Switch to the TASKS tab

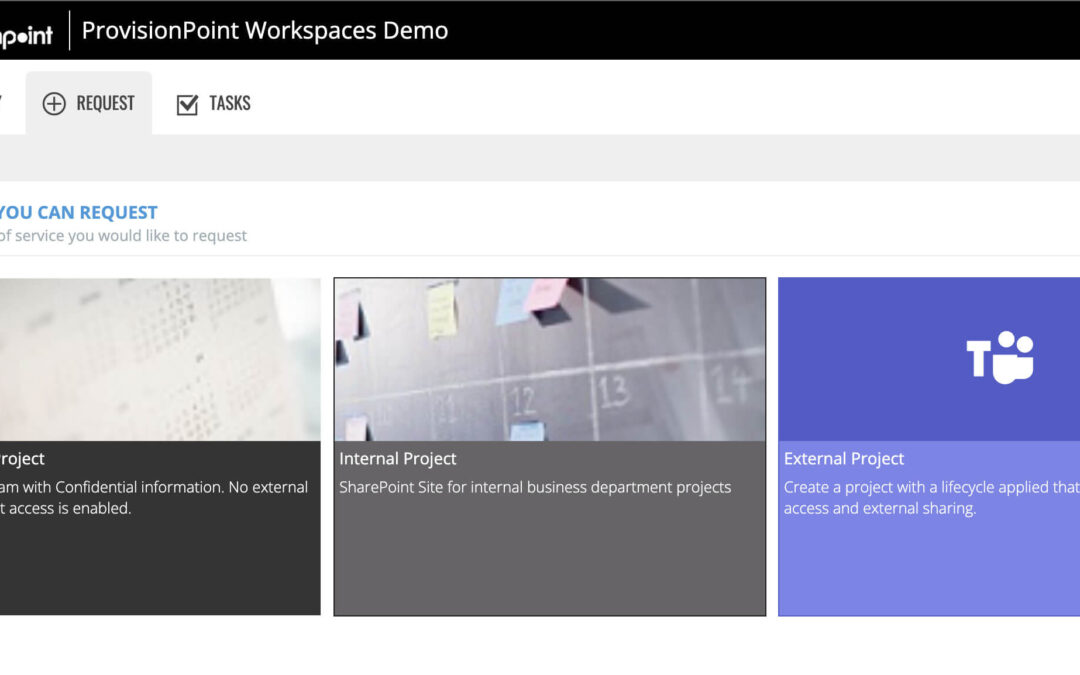click(x=214, y=103)
